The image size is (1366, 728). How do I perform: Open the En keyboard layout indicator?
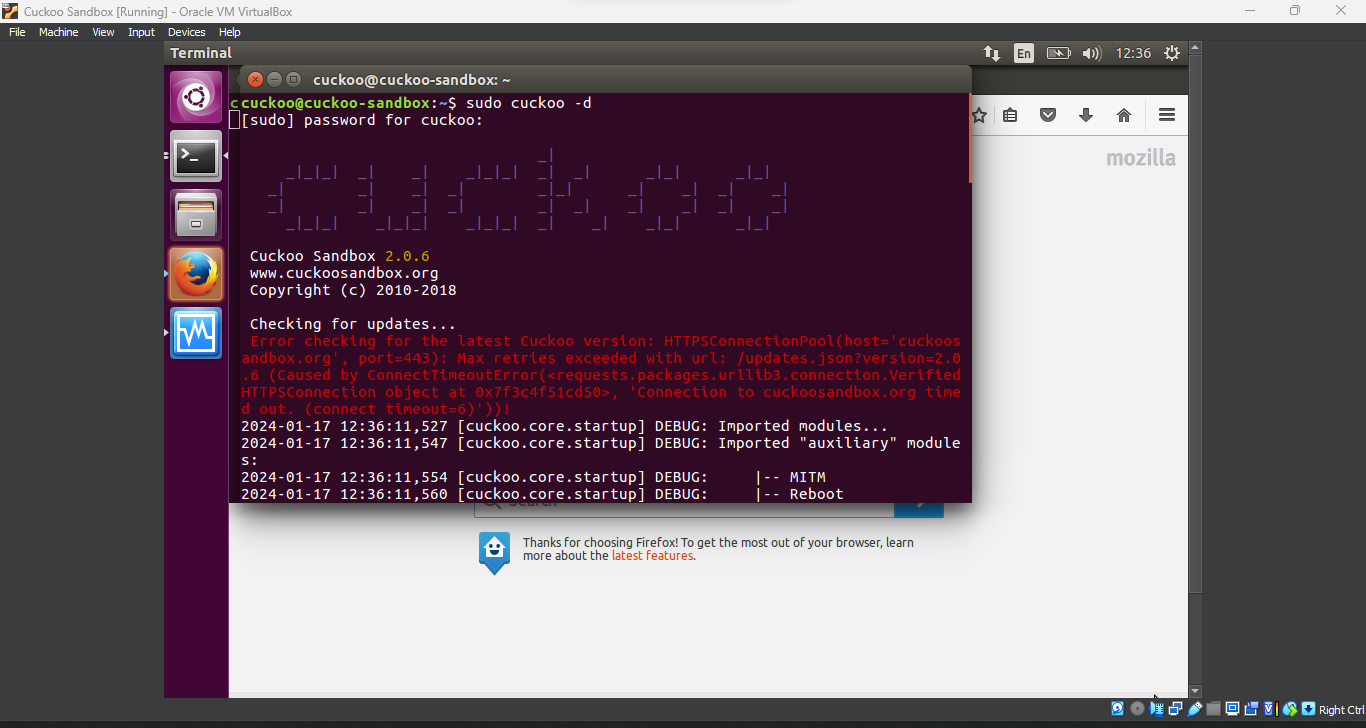click(x=1024, y=53)
